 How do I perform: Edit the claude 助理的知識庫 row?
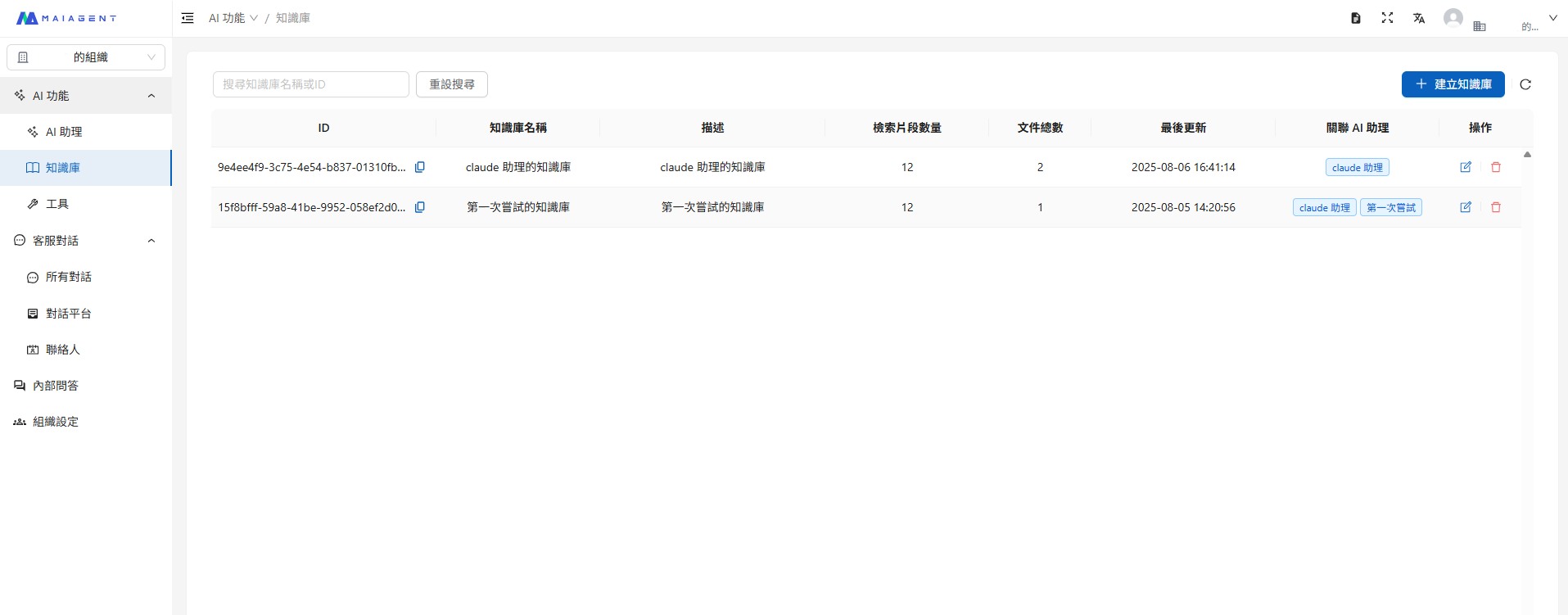coord(1466,167)
